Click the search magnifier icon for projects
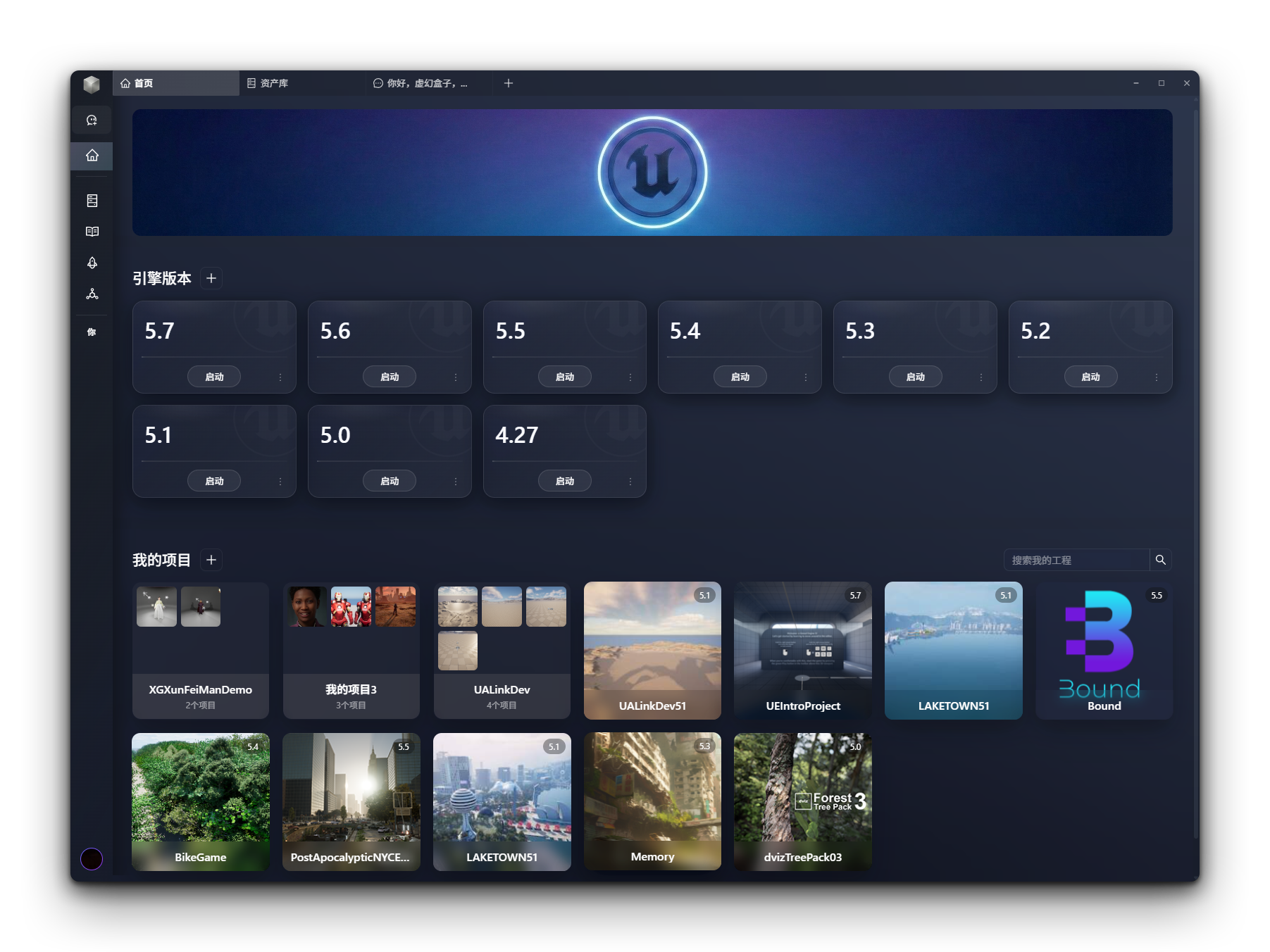 (x=1160, y=560)
